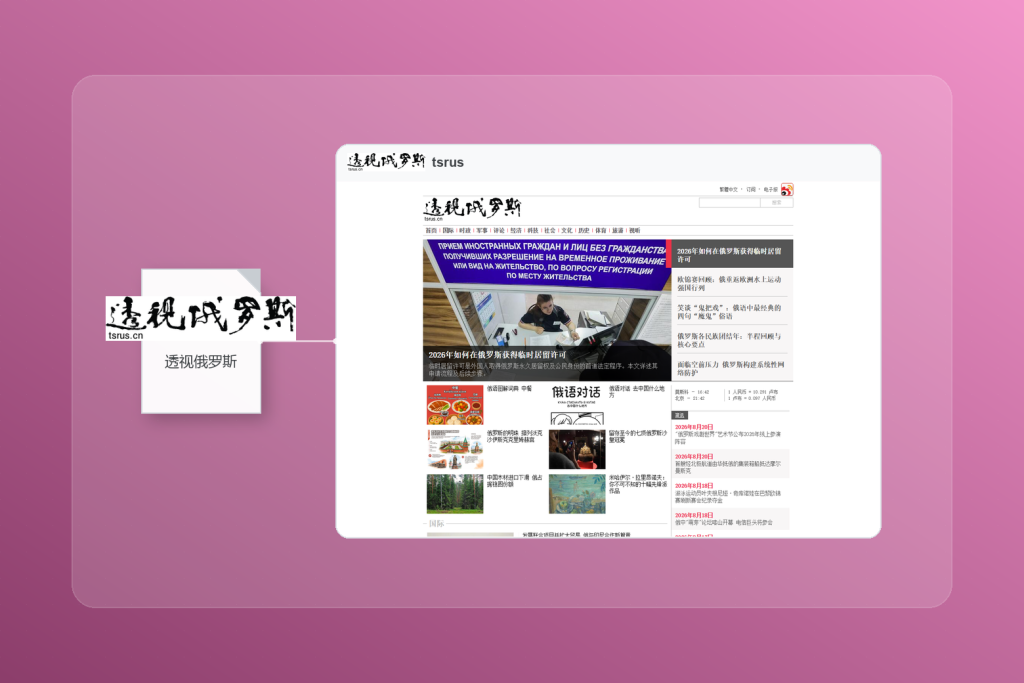Click the 订阅 subscribe link
This screenshot has width=1024, height=683.
coord(751,189)
